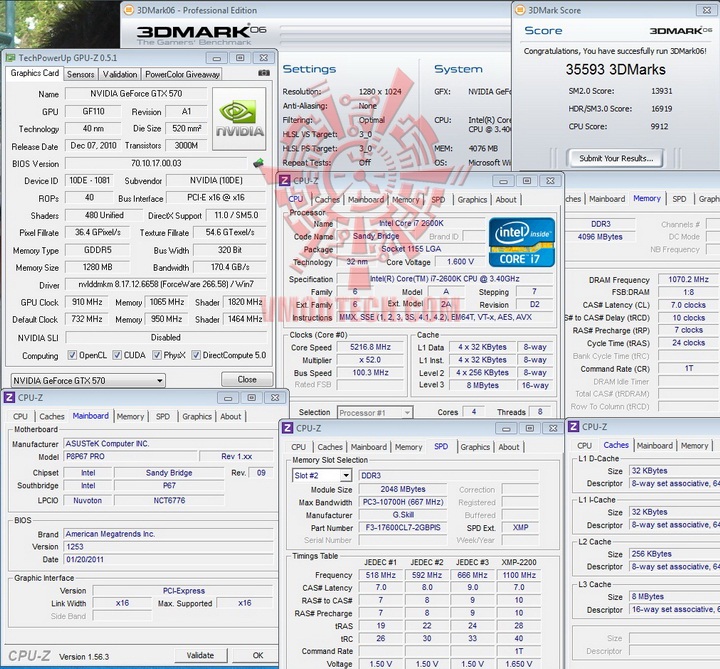Click the Z icon of CPU-Z CPU window
720x669 pixels.
point(285,180)
